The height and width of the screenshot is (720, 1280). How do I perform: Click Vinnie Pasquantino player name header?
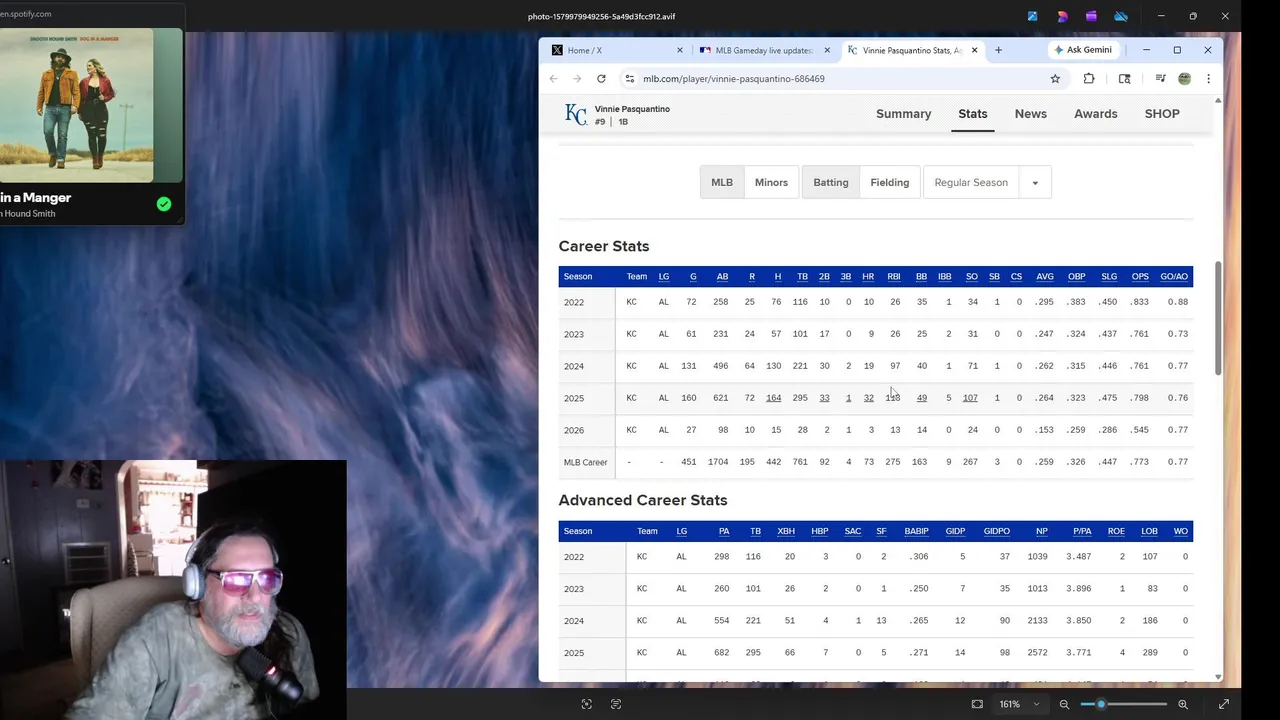632,109
